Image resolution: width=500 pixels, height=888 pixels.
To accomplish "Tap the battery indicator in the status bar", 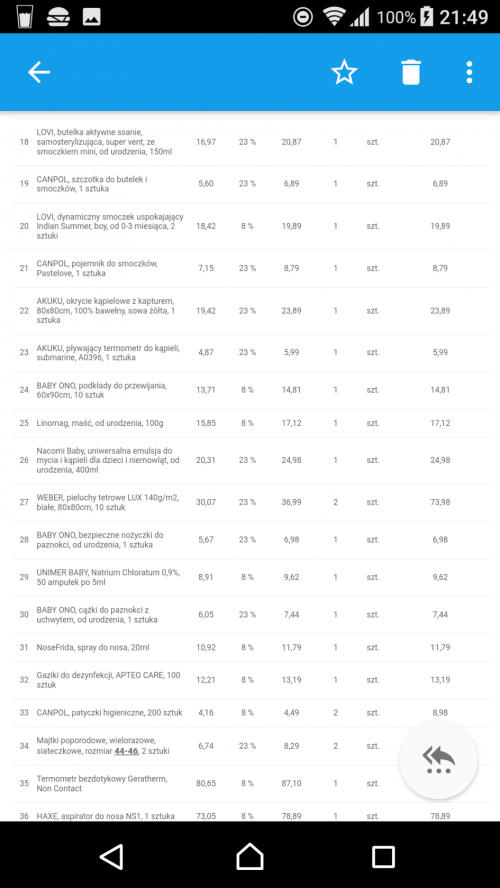I will tap(428, 16).
